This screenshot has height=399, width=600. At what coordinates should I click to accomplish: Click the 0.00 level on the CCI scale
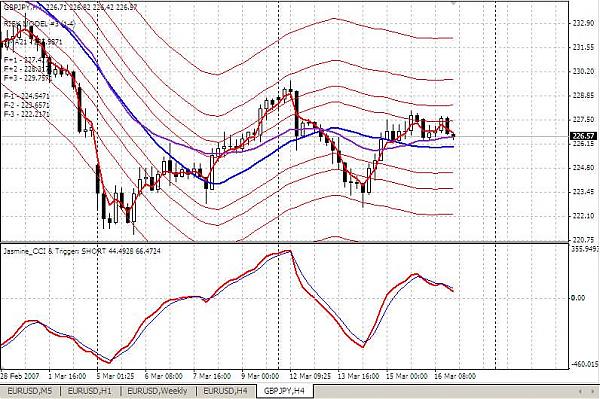pyautogui.click(x=578, y=298)
